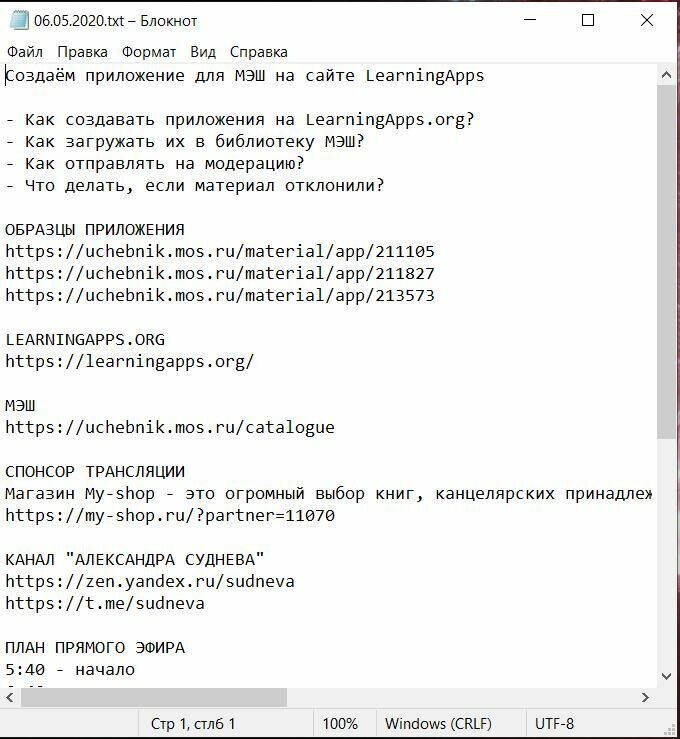This screenshot has width=680, height=739.
Task: Click the UTF-8 encoding status entry
Action: pos(554,723)
